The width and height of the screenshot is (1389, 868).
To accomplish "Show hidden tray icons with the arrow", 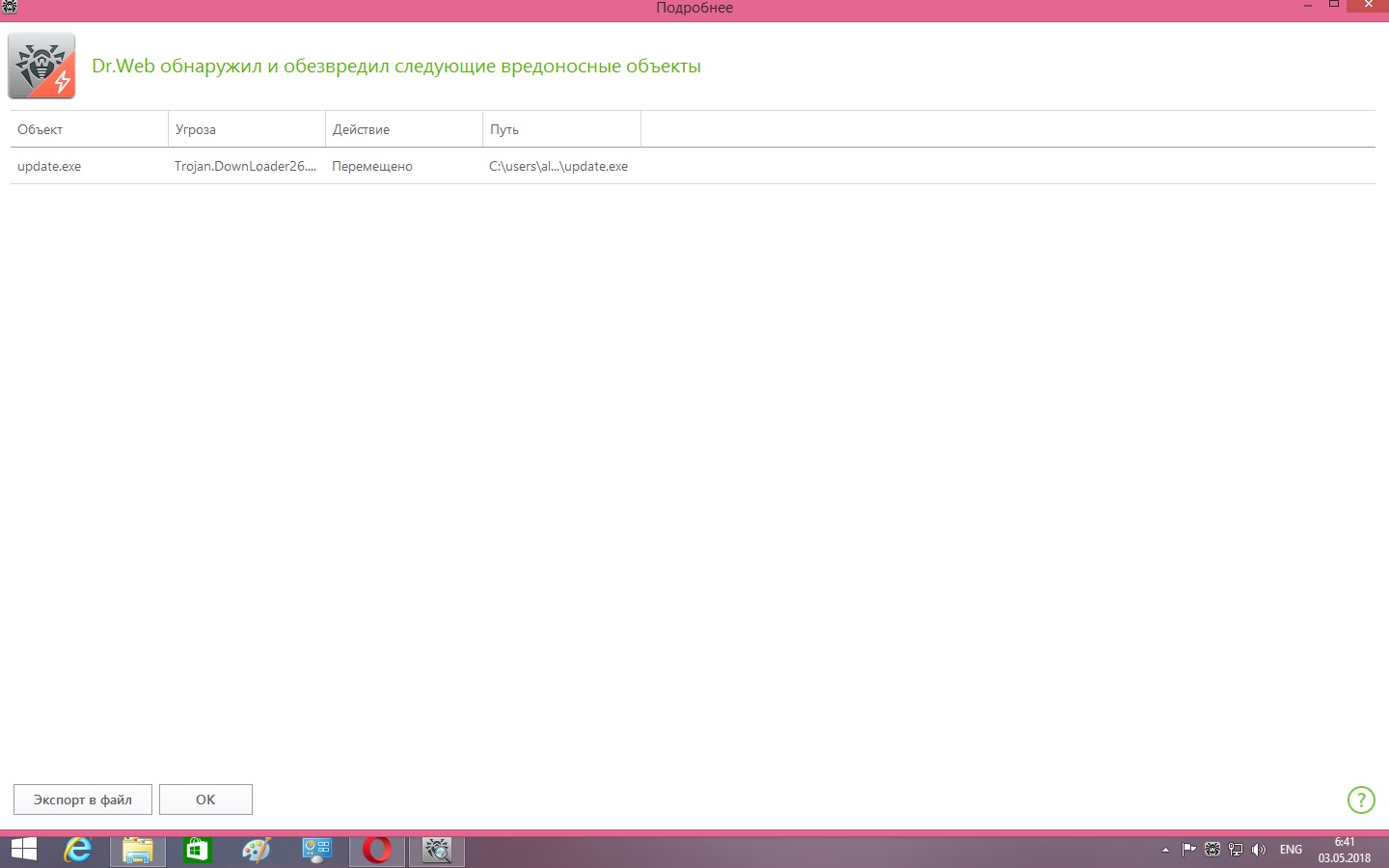I will (1165, 850).
